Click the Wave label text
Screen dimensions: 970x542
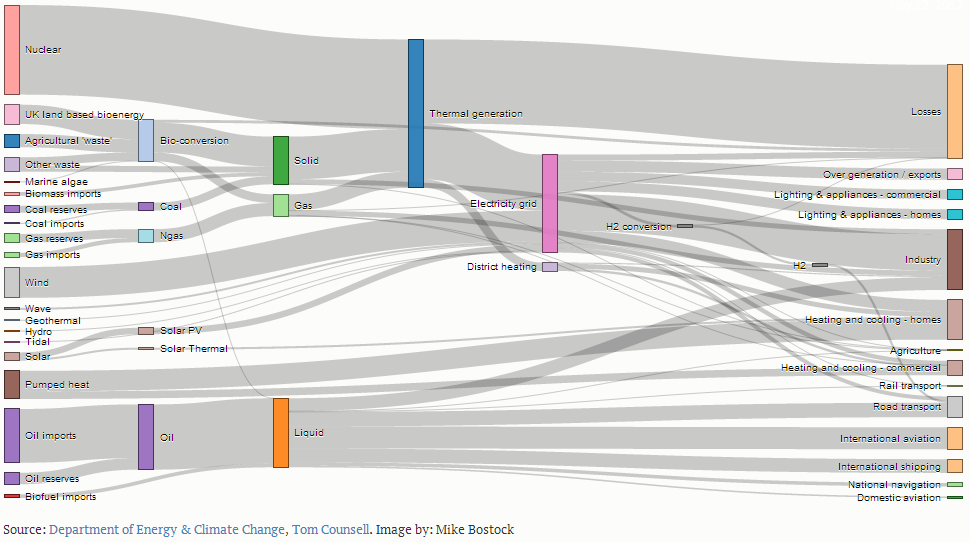click(x=38, y=308)
